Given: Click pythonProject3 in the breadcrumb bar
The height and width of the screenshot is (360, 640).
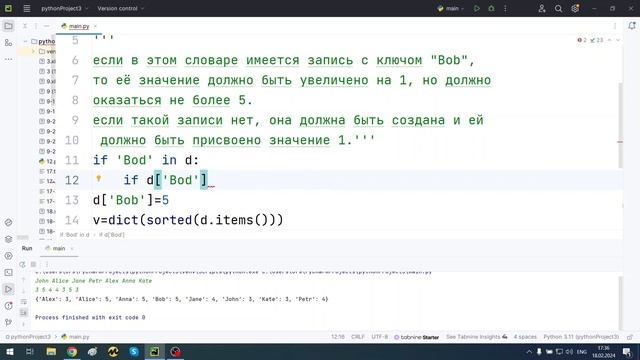Looking at the screenshot, I should [28, 337].
